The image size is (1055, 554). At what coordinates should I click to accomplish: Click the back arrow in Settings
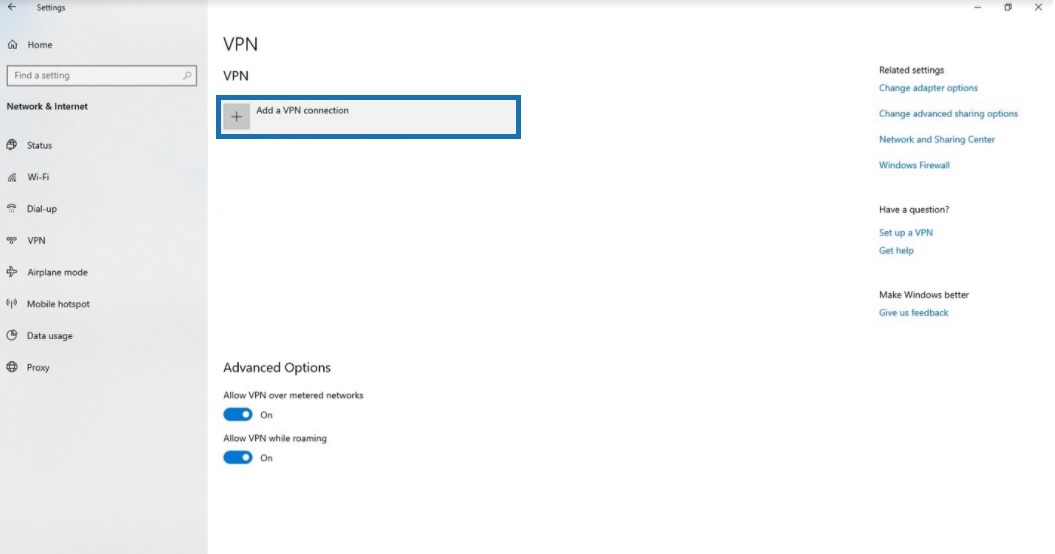tap(11, 7)
